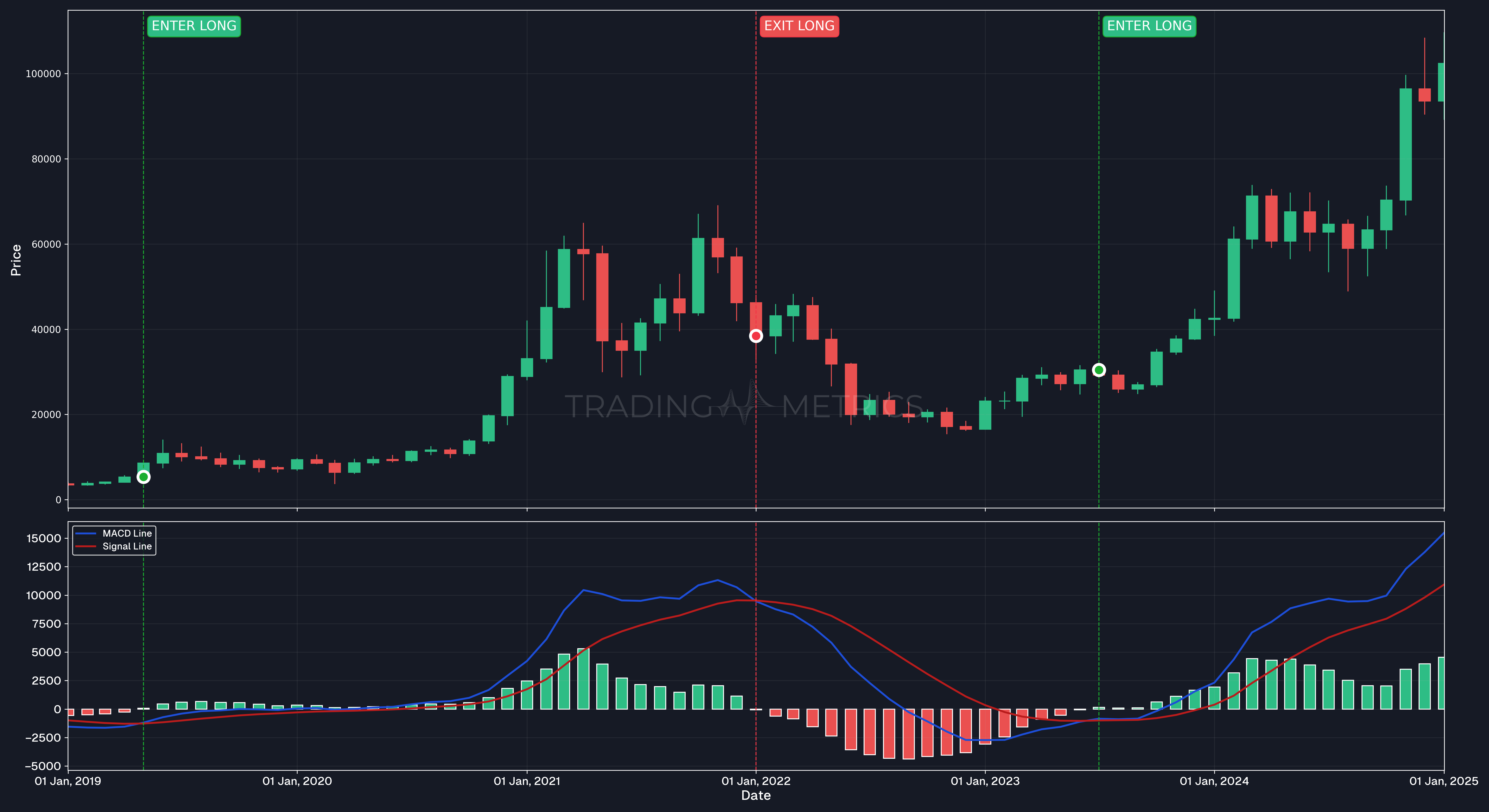Click the Signal Line legend entry
1489x812 pixels.
114,546
